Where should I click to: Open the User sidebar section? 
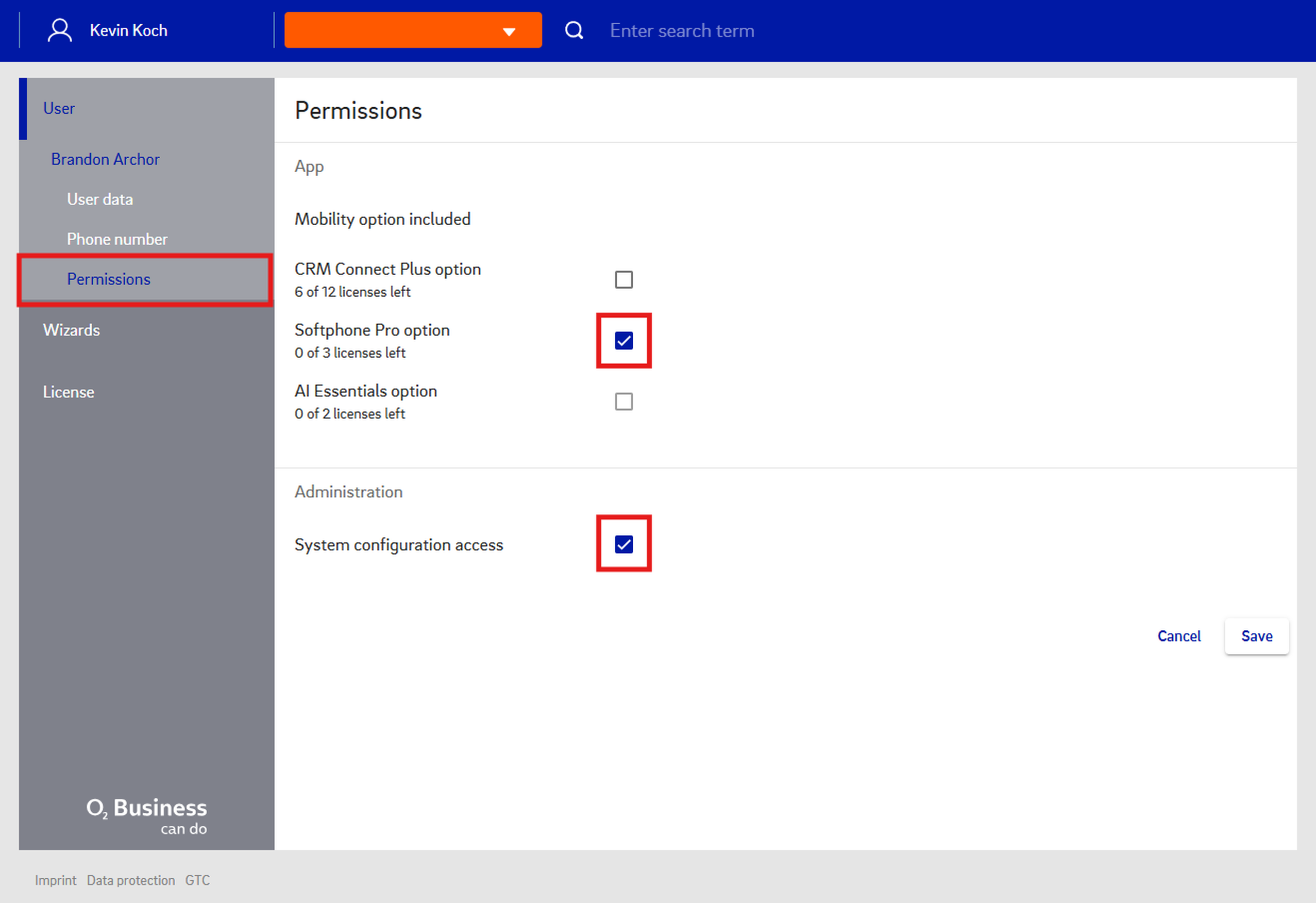coord(59,108)
